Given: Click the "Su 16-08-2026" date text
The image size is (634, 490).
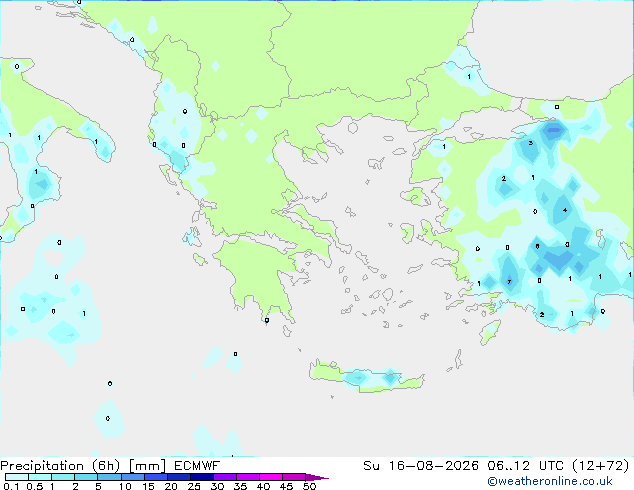Looking at the screenshot, I should click(421, 466).
